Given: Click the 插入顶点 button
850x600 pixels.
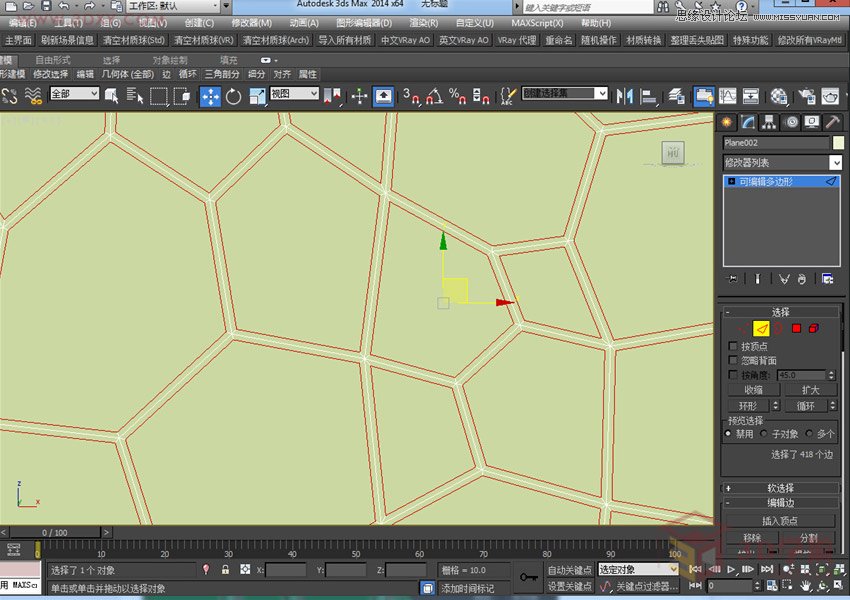Looking at the screenshot, I should 781,521.
